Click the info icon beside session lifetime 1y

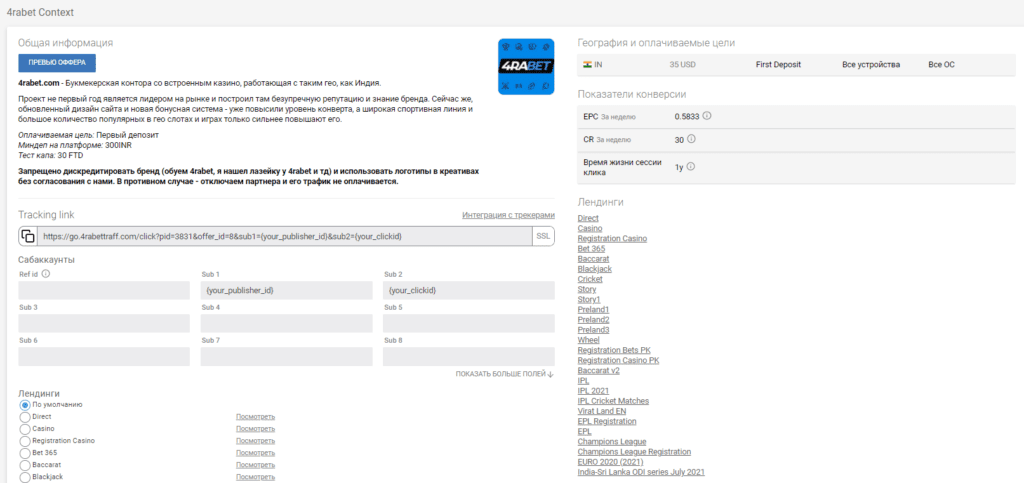[691, 166]
